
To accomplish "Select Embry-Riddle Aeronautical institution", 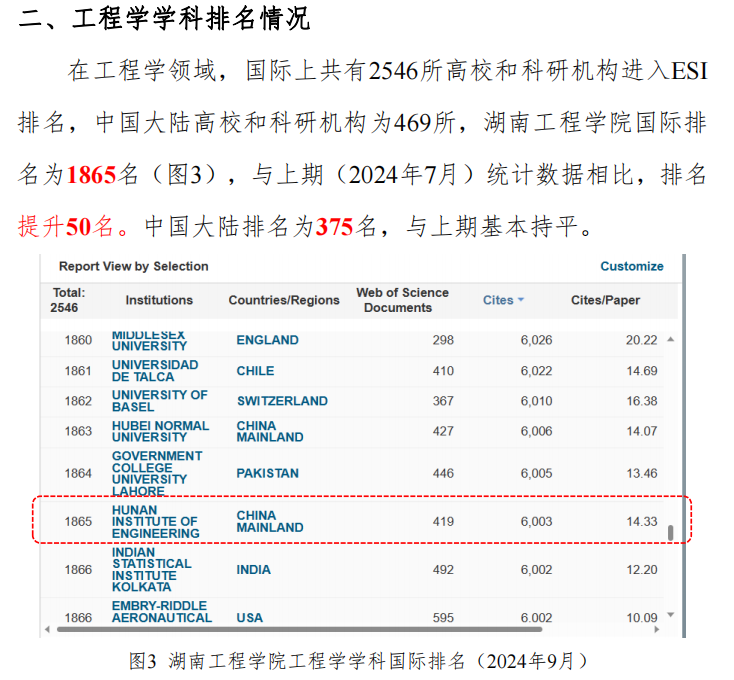I will pyautogui.click(x=161, y=611).
